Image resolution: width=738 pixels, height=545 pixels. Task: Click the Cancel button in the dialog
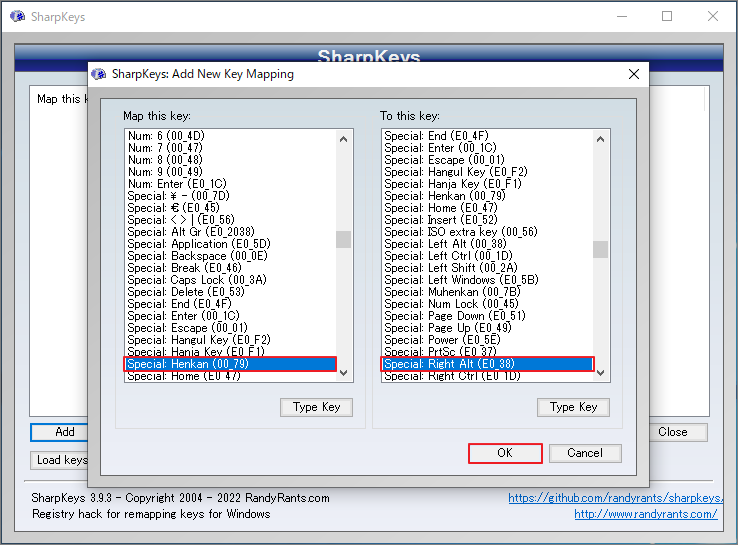coord(585,453)
